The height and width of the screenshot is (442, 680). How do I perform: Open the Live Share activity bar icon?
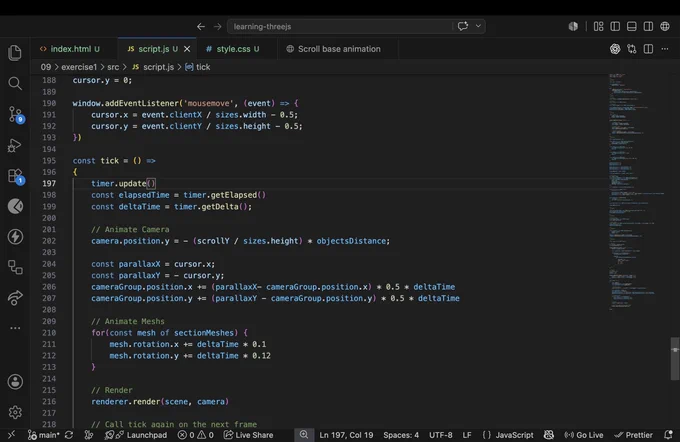(x=15, y=298)
